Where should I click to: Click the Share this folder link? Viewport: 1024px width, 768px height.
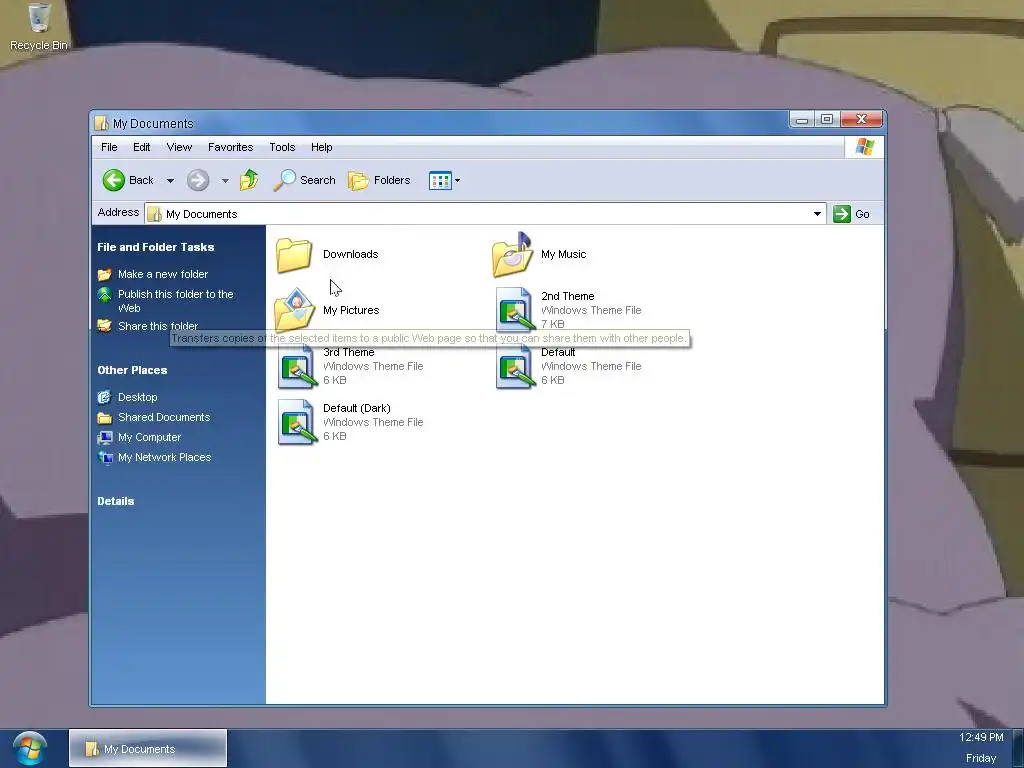pyautogui.click(x=158, y=326)
